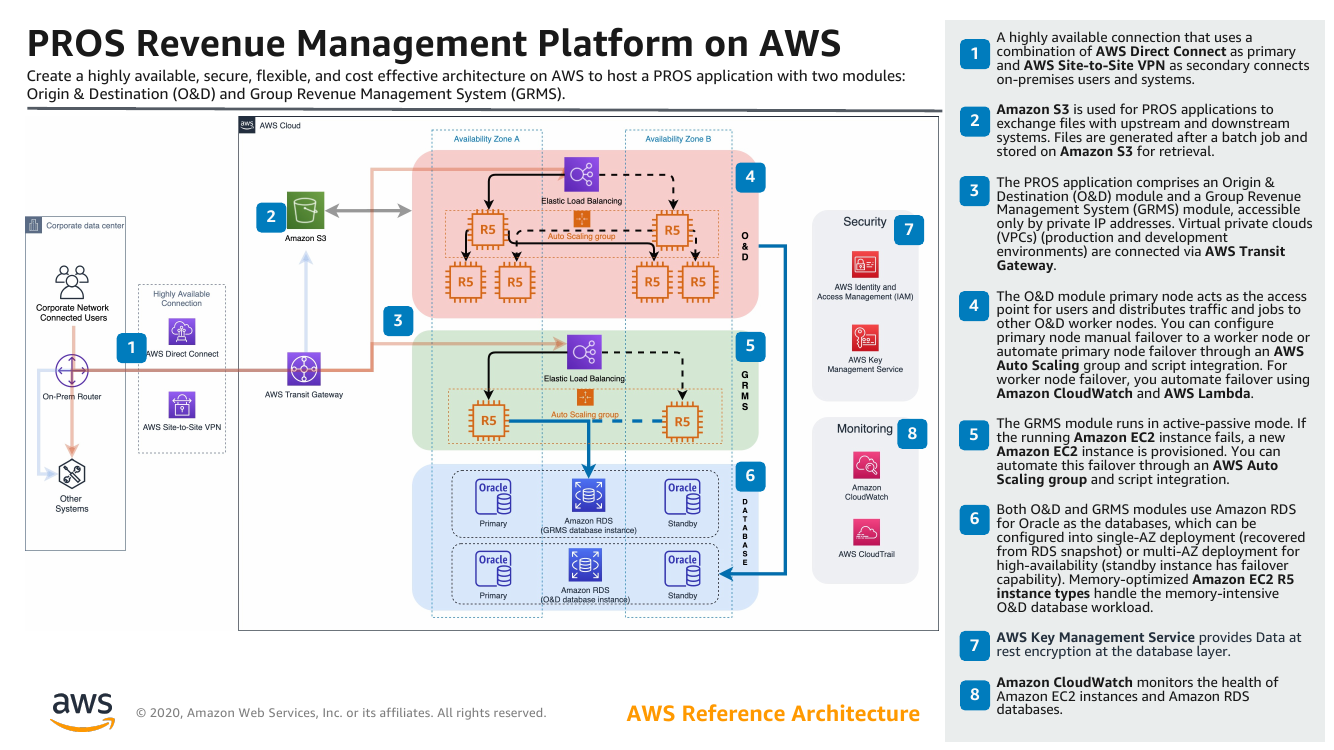This screenshot has height=750, width=1334.
Task: Select the Oracle Primary icon for O&D database
Action: pyautogui.click(x=493, y=570)
